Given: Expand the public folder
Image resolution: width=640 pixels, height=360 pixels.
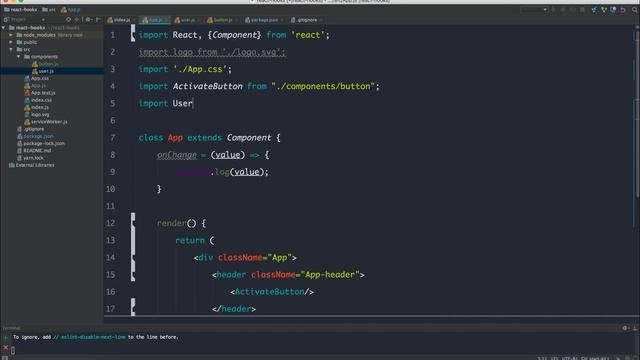Looking at the screenshot, I should coord(11,42).
